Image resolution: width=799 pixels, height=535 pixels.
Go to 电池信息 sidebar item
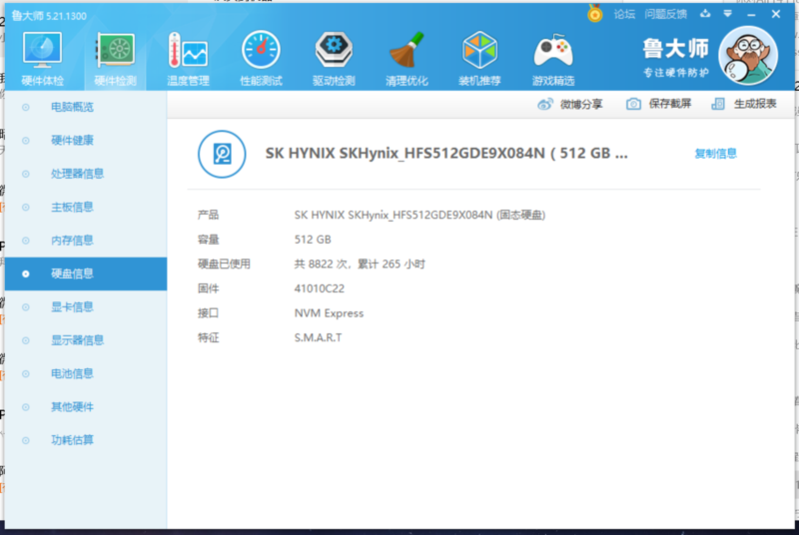pos(72,373)
